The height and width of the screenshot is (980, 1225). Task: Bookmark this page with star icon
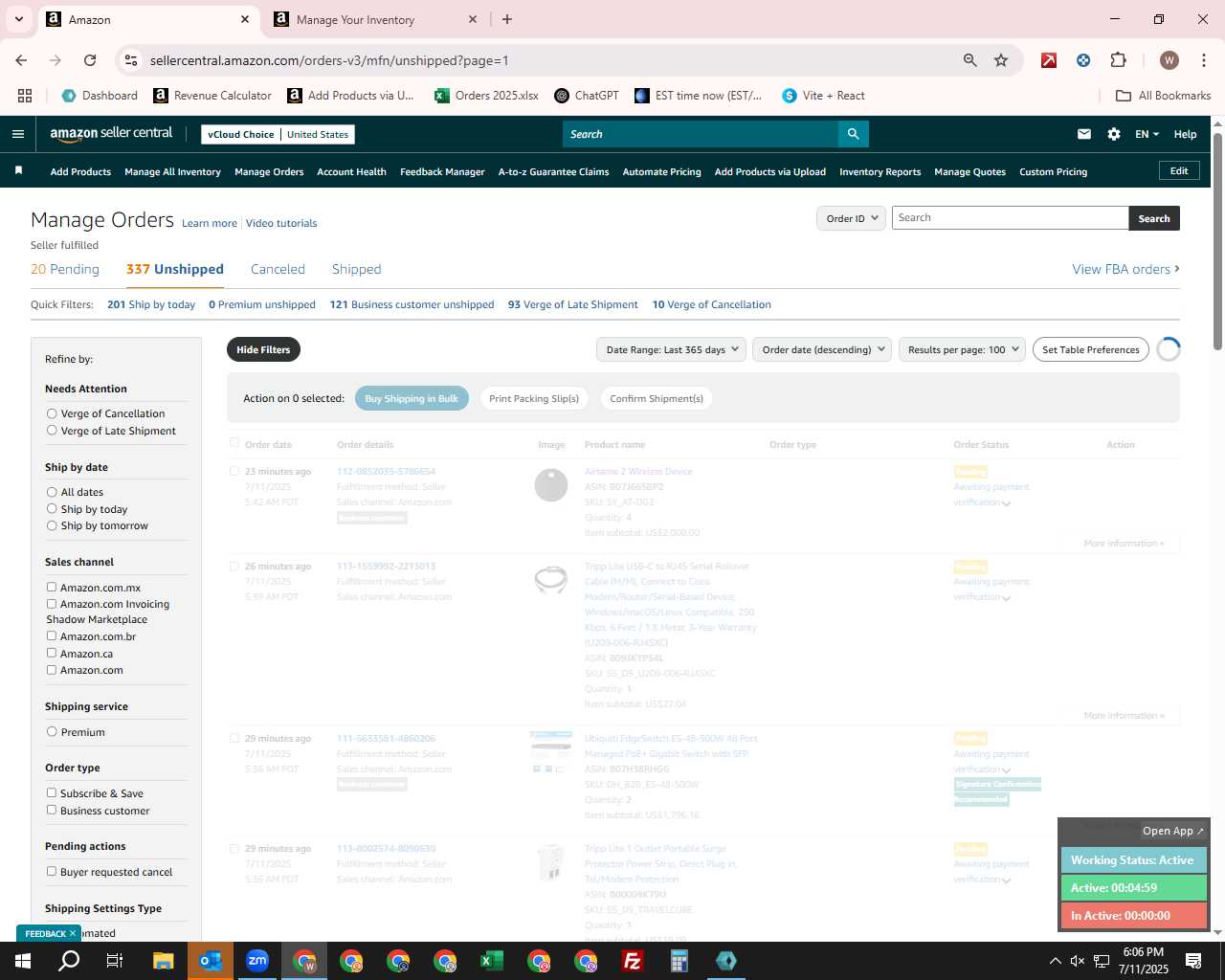tap(1001, 60)
